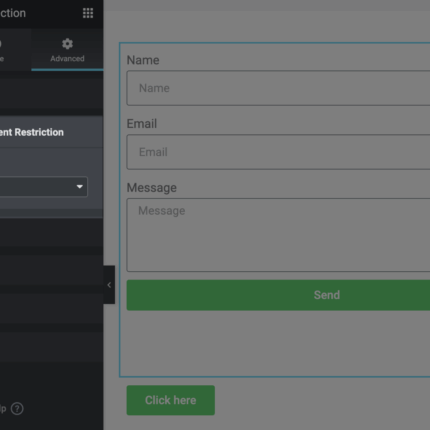The image size is (430, 430).
Task: Click the Name field label
Action: pyautogui.click(x=143, y=60)
